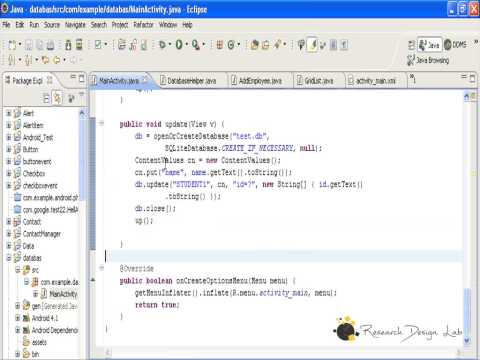Toggle the pin icon left of Mark Occurrences
The height and width of the screenshot is (360, 480).
[x=301, y=45]
